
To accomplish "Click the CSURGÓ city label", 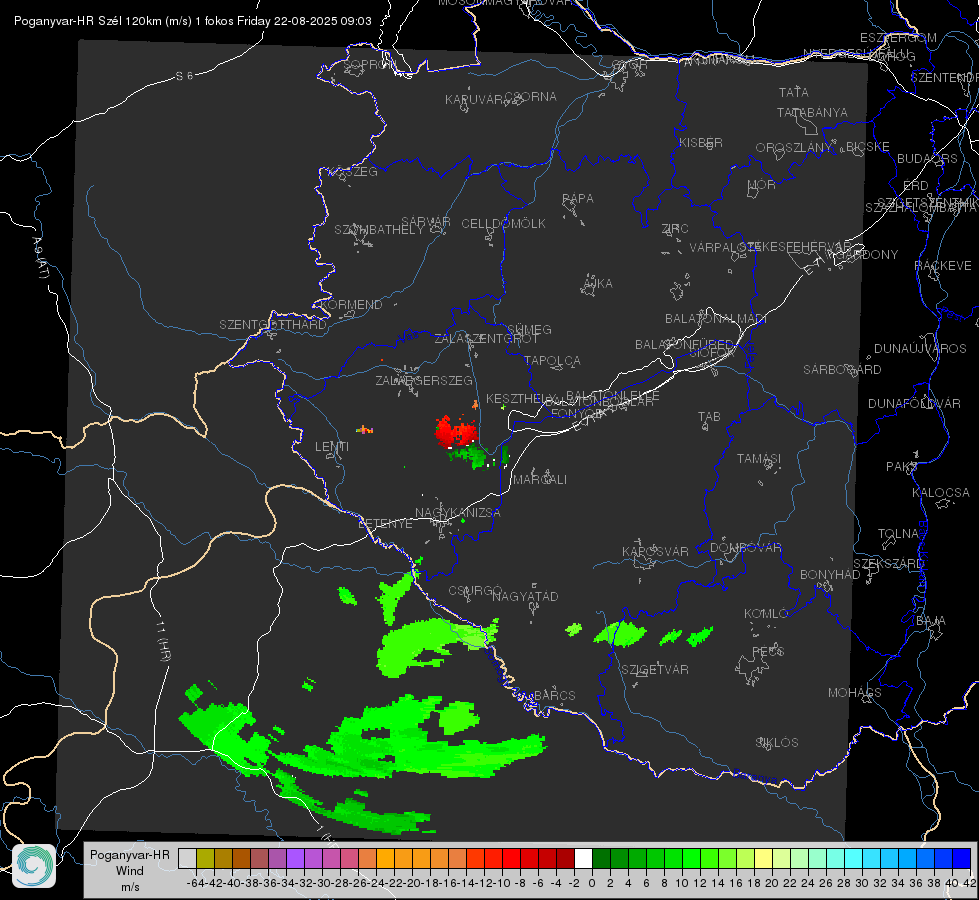I will (475, 591).
